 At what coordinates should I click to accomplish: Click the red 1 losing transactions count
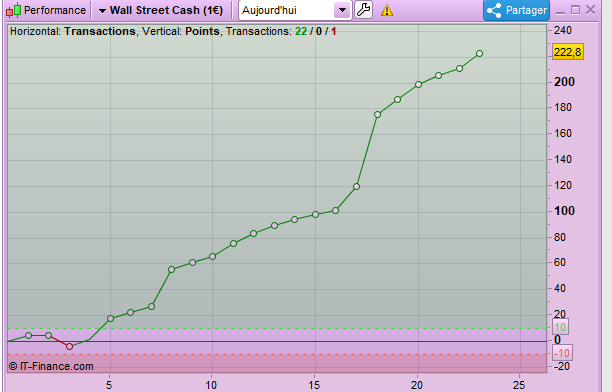(334, 31)
